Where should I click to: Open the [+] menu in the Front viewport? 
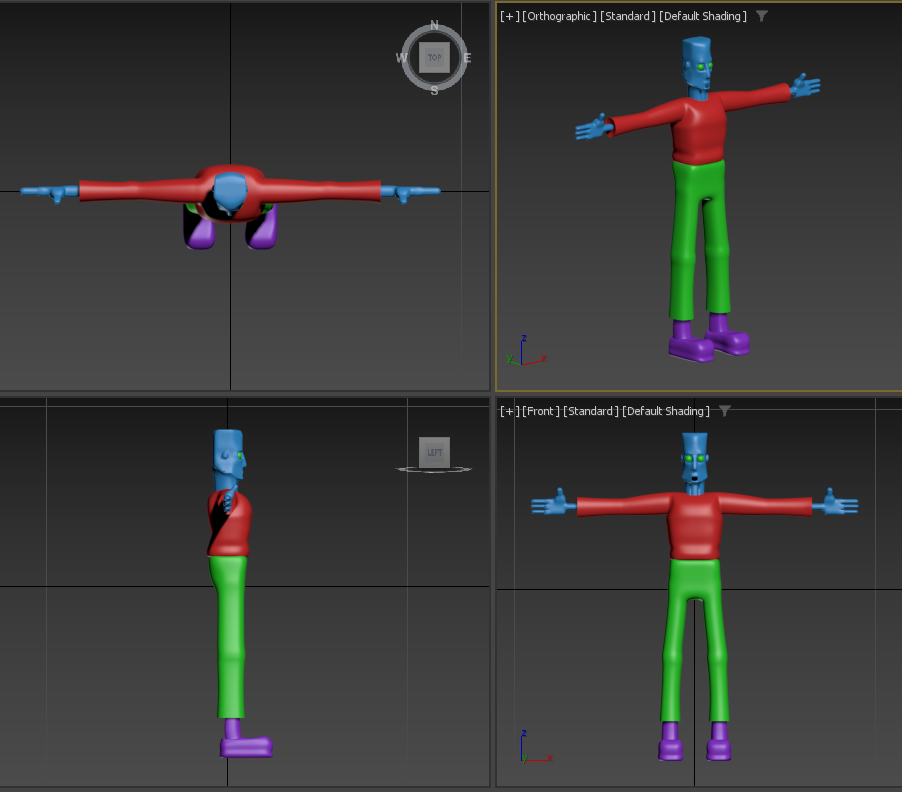point(510,411)
